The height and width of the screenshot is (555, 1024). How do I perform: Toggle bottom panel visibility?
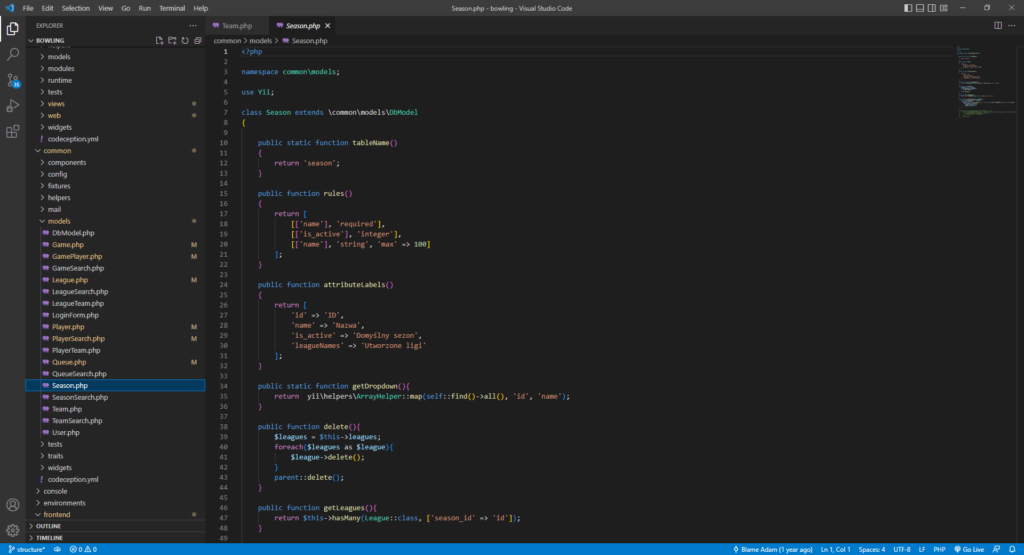point(920,8)
